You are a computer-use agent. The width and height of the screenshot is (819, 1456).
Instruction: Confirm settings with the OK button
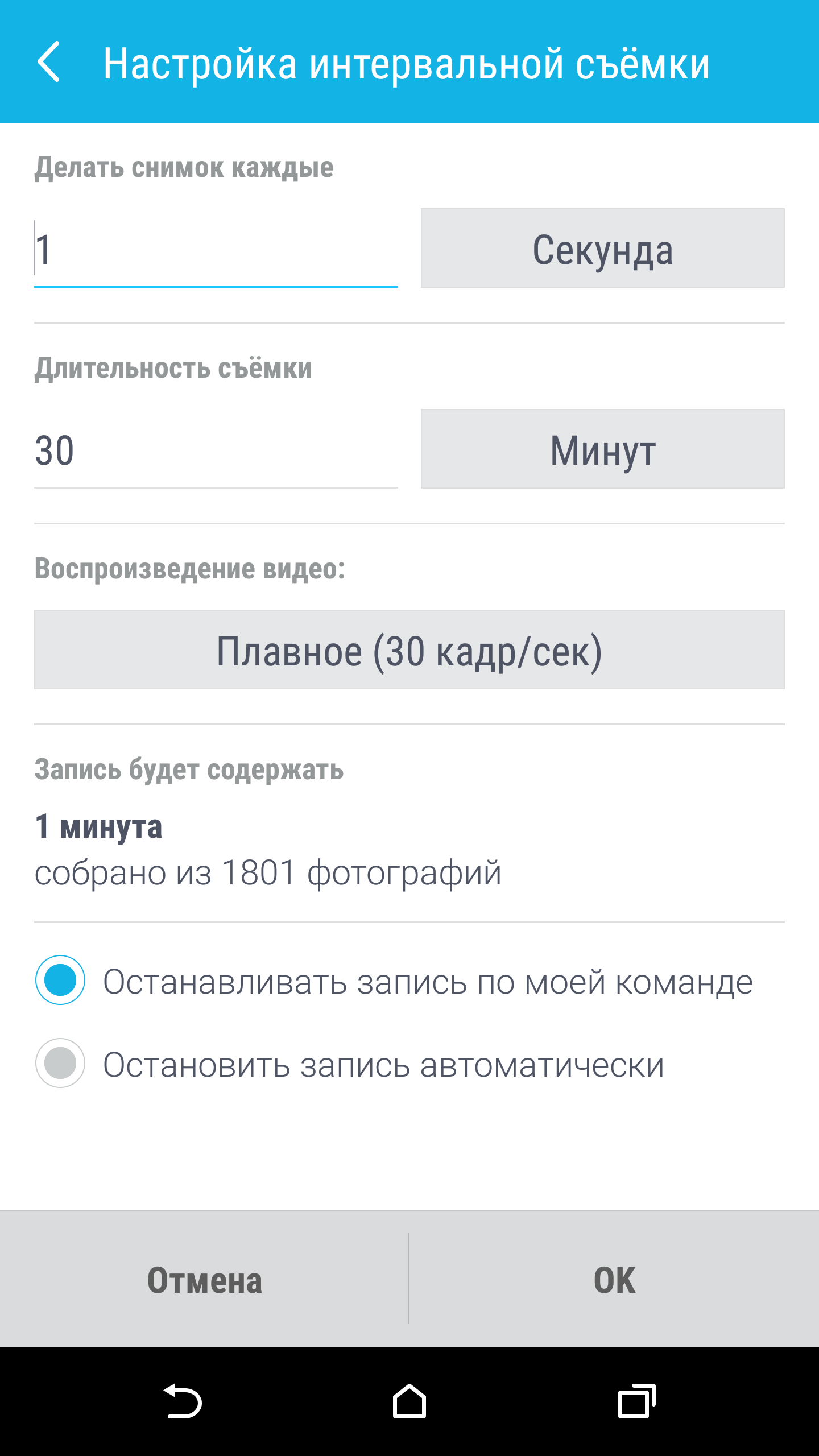coord(614,1280)
